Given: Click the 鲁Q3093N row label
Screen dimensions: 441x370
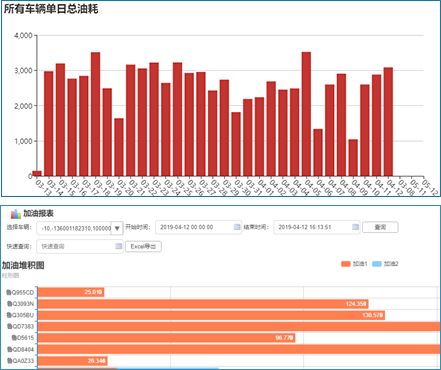Looking at the screenshot, I should point(20,304).
